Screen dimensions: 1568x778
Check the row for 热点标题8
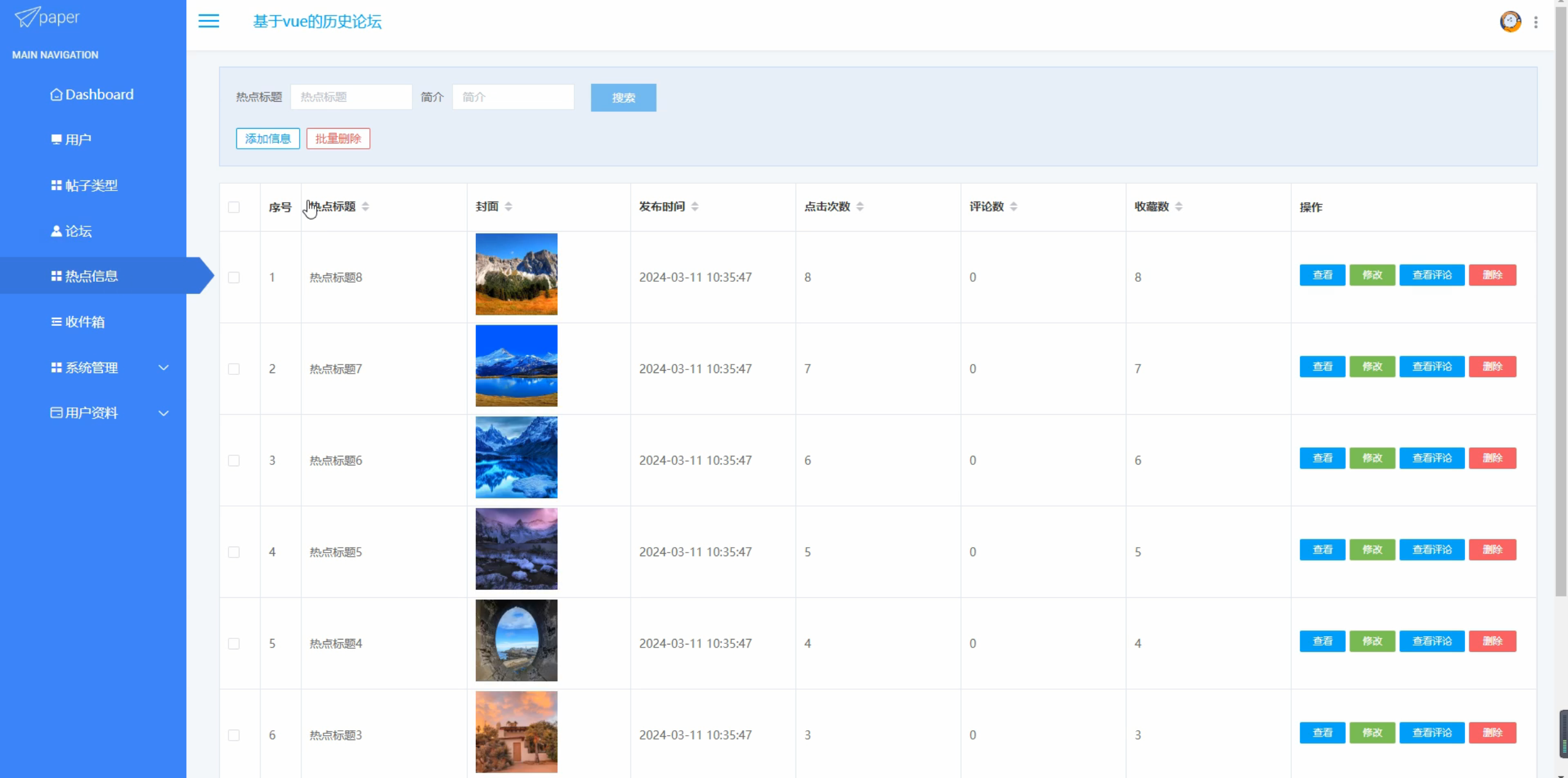234,278
